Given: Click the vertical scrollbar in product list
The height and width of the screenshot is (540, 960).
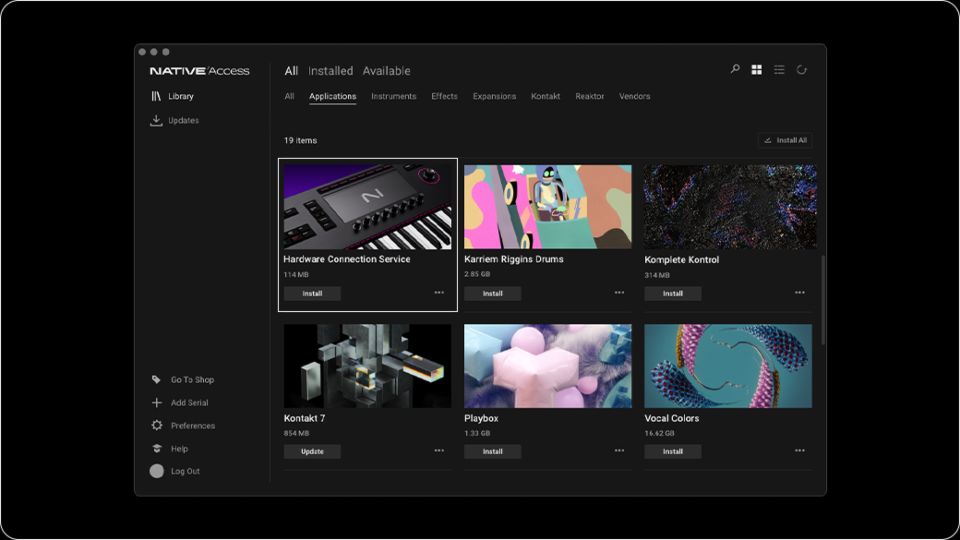Looking at the screenshot, I should coord(823,300).
